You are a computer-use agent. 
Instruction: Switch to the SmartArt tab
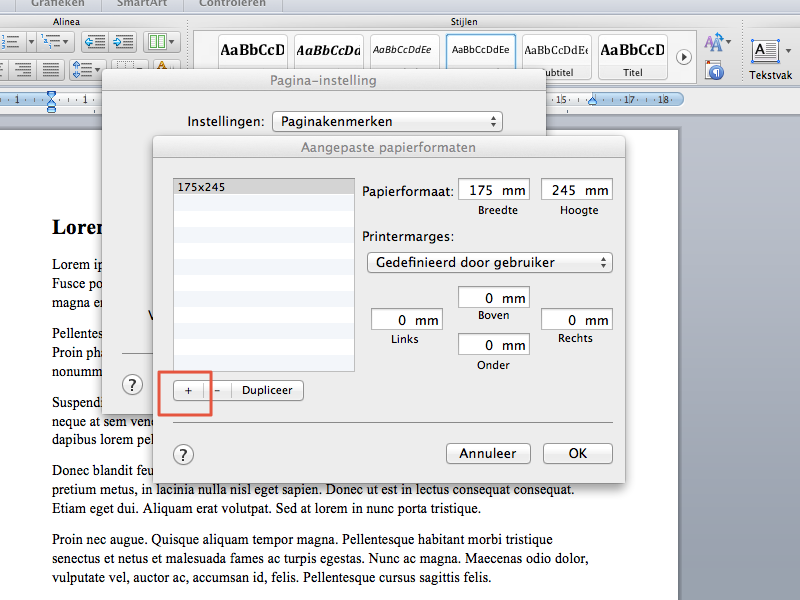[142, 4]
